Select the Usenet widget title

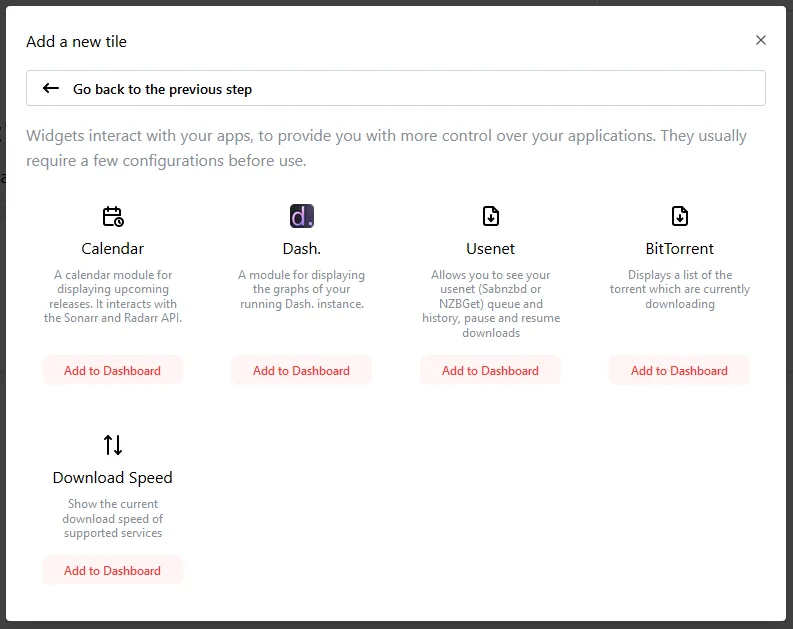click(x=490, y=248)
